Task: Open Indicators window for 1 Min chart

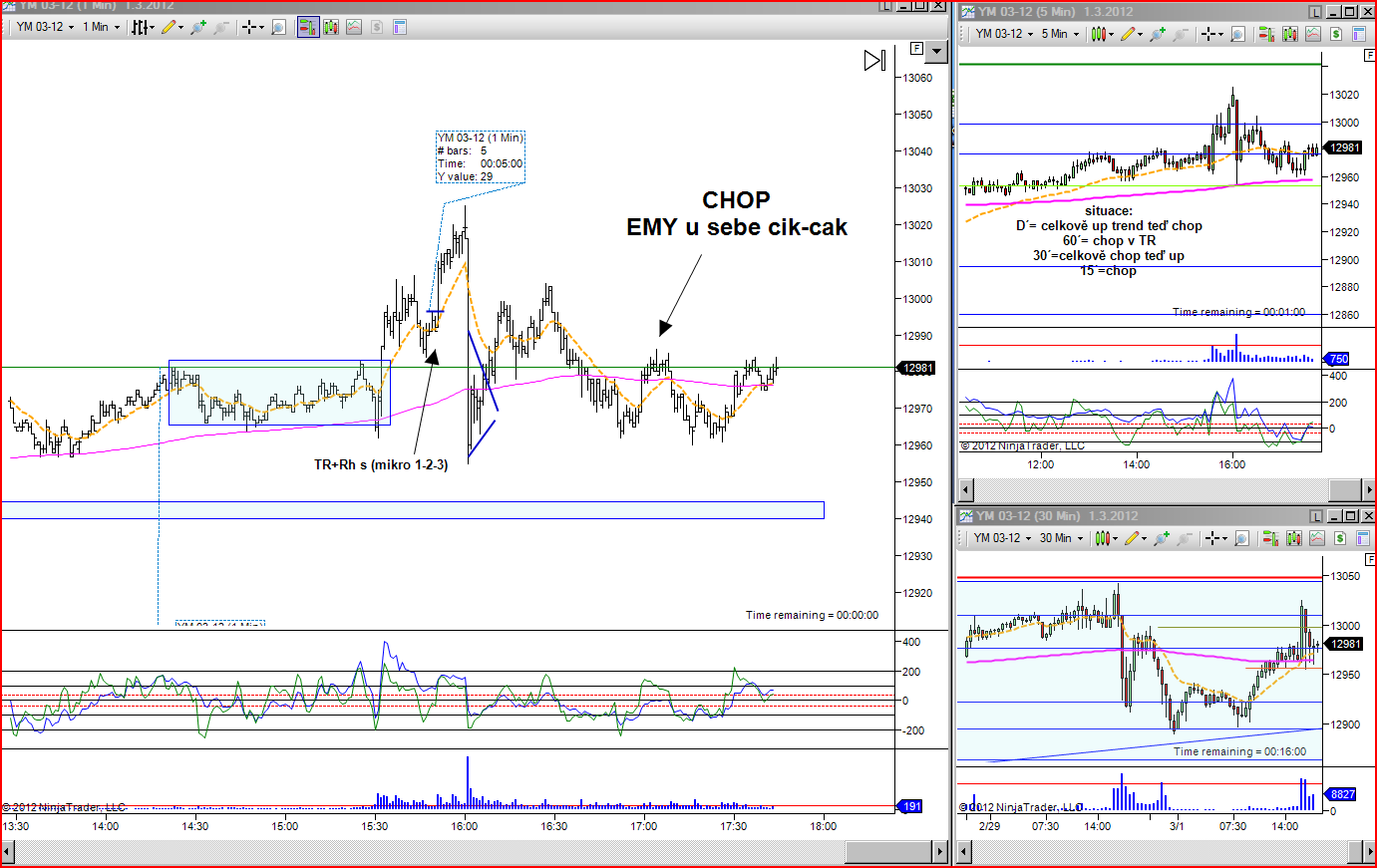Action: (x=354, y=27)
